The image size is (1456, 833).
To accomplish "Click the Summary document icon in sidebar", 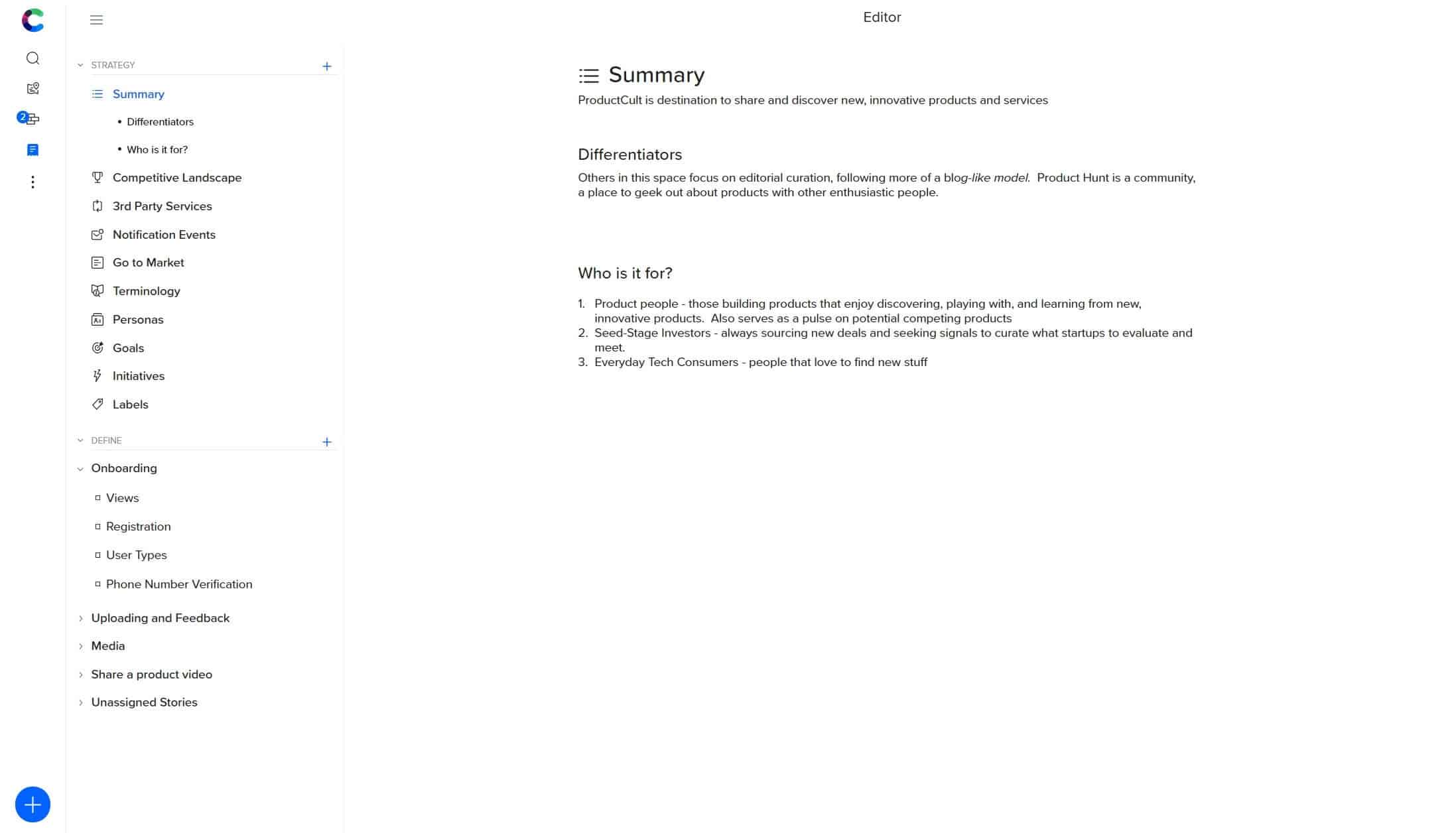I will click(x=97, y=93).
